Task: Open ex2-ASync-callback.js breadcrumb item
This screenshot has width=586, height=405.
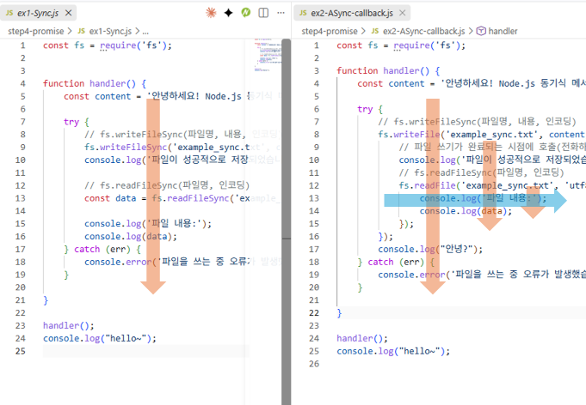Action: pos(418,31)
